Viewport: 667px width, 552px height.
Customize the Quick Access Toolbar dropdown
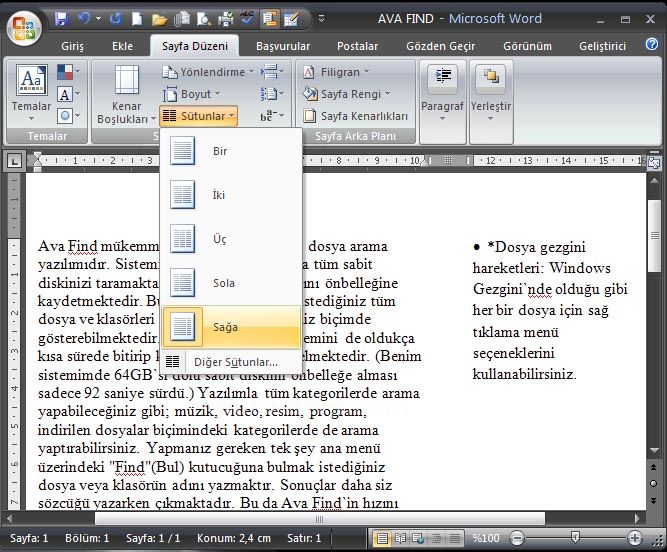pos(322,19)
